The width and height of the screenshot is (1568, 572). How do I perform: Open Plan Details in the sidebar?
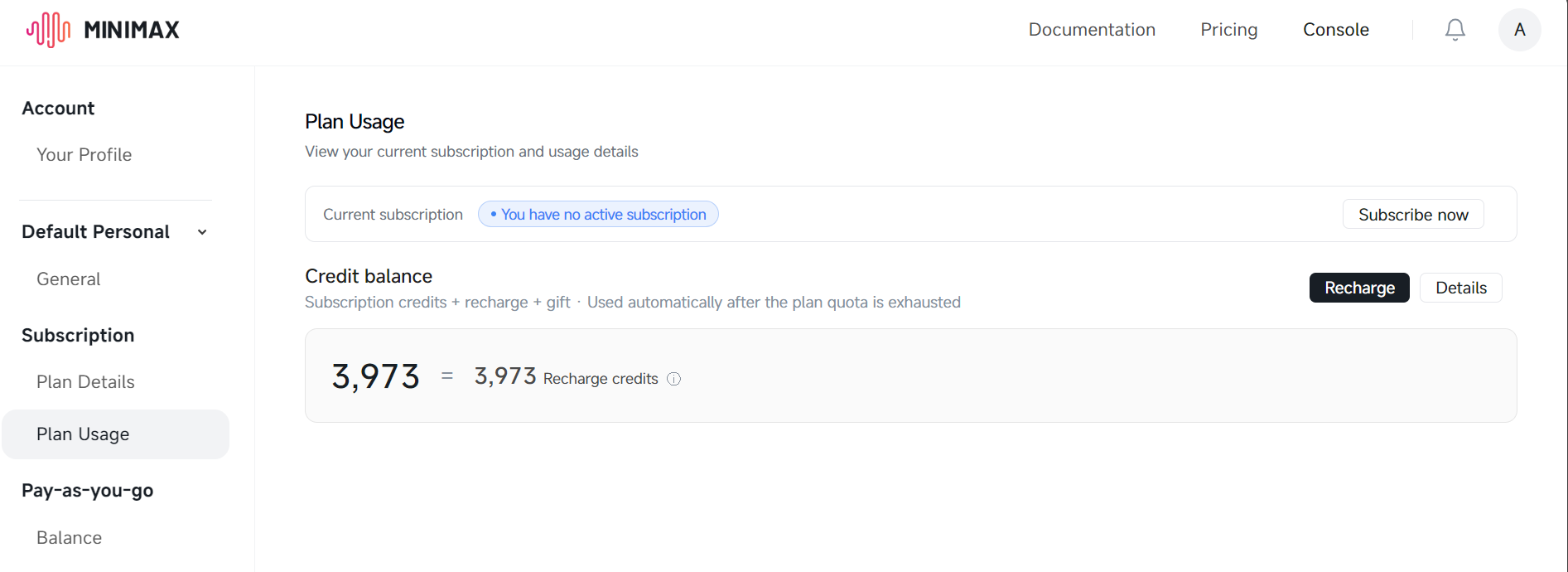coord(85,382)
